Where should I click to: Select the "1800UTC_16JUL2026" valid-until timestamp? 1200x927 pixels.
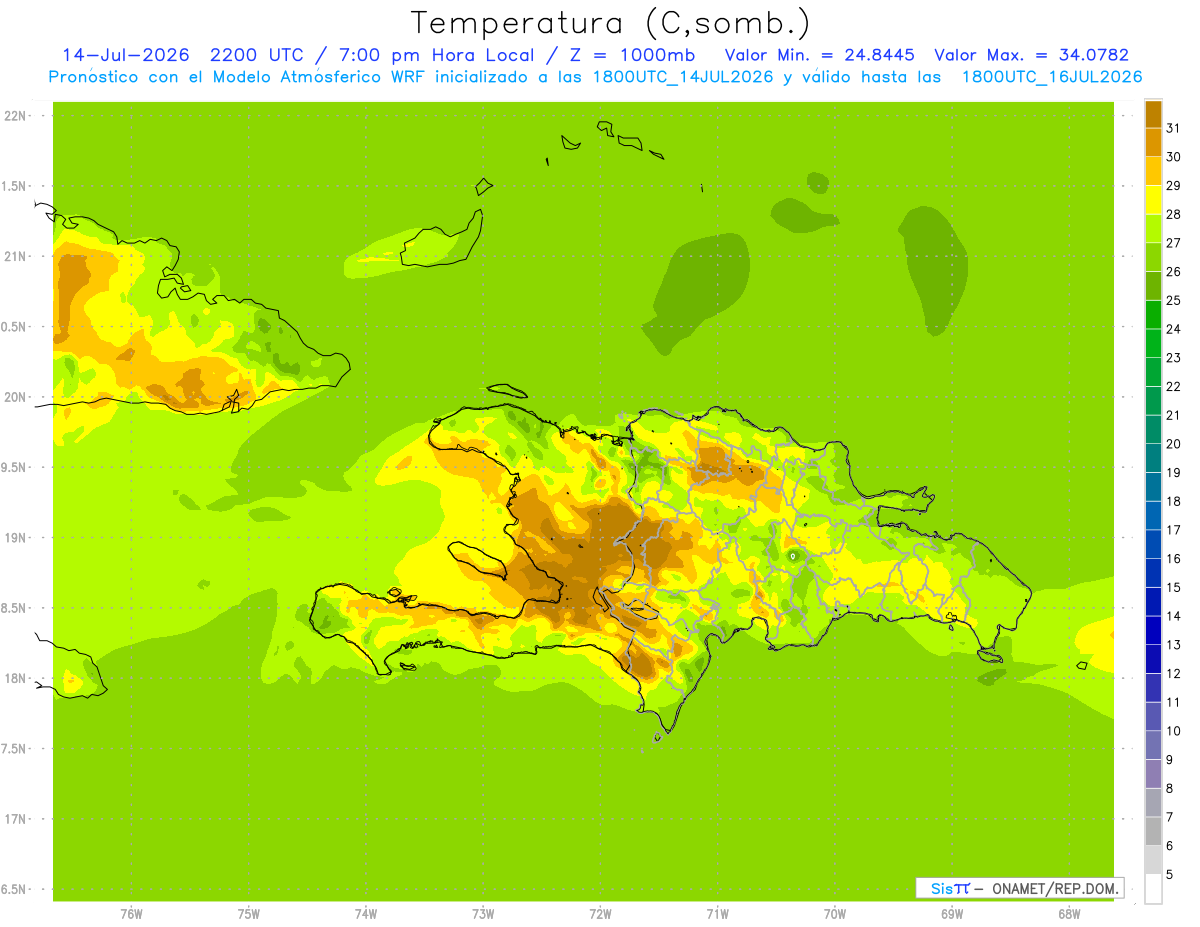(x=1053, y=77)
